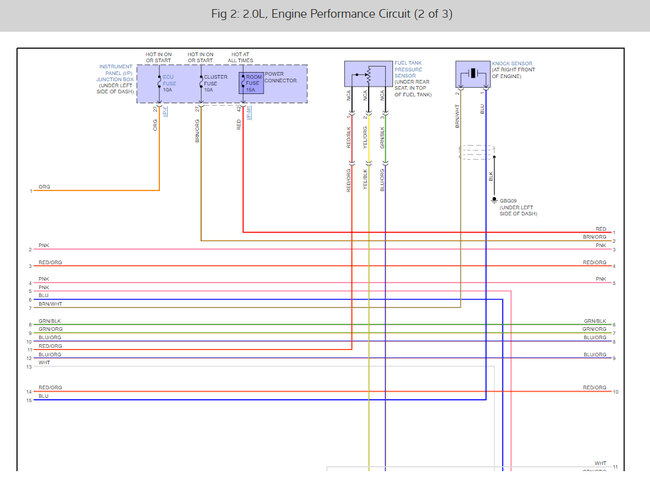Open the Knock Sensor component link

pos(512,63)
